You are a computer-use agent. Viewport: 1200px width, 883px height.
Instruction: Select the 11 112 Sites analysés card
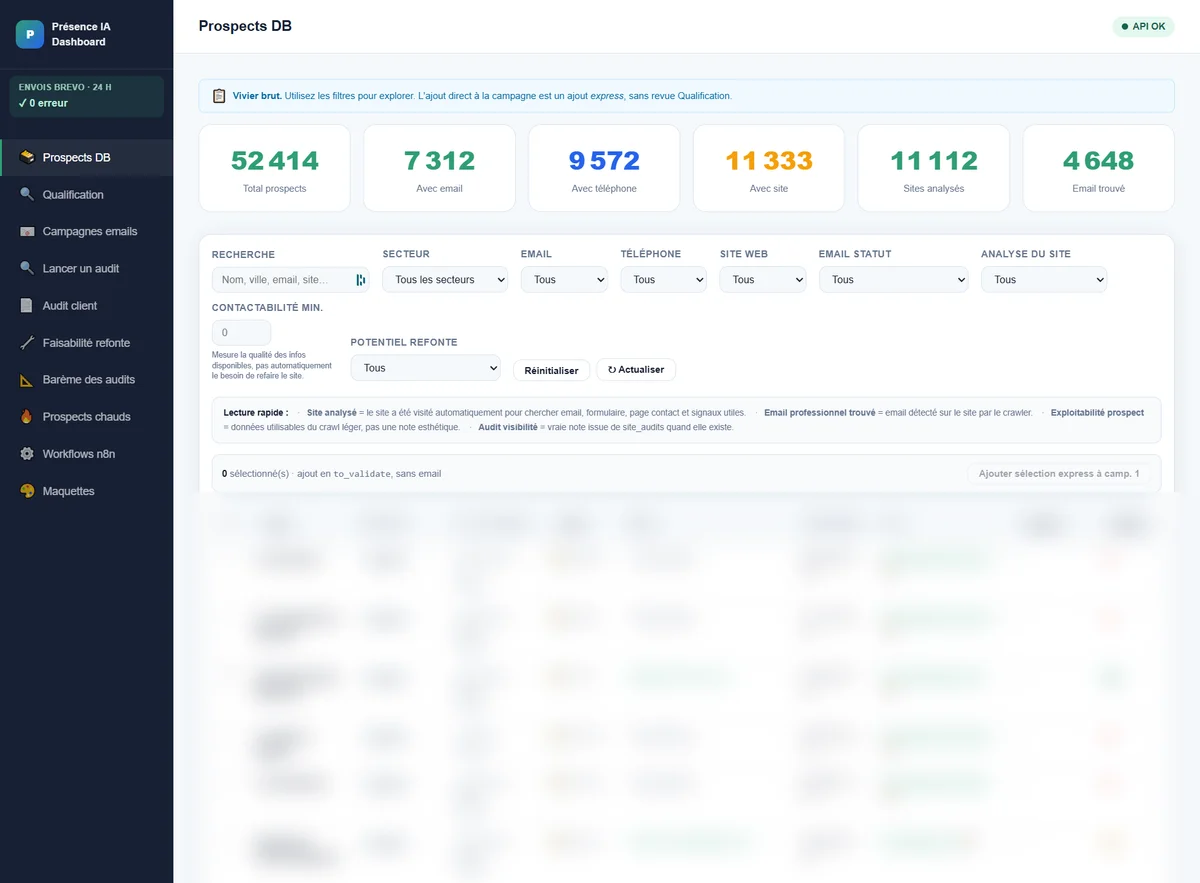coord(934,168)
